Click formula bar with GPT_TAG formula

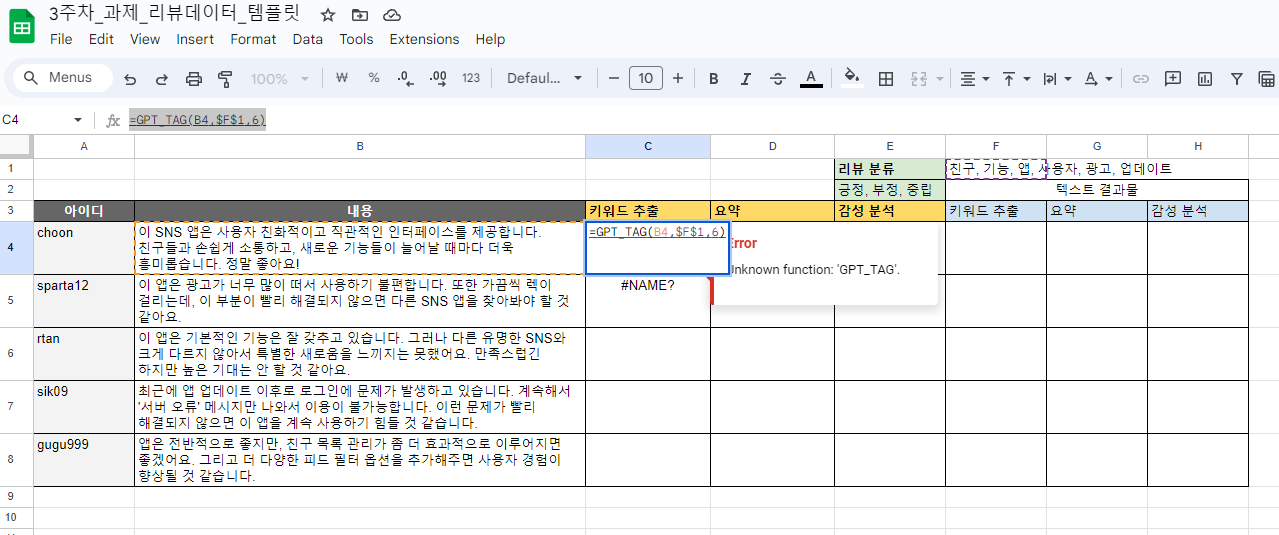click(700, 120)
